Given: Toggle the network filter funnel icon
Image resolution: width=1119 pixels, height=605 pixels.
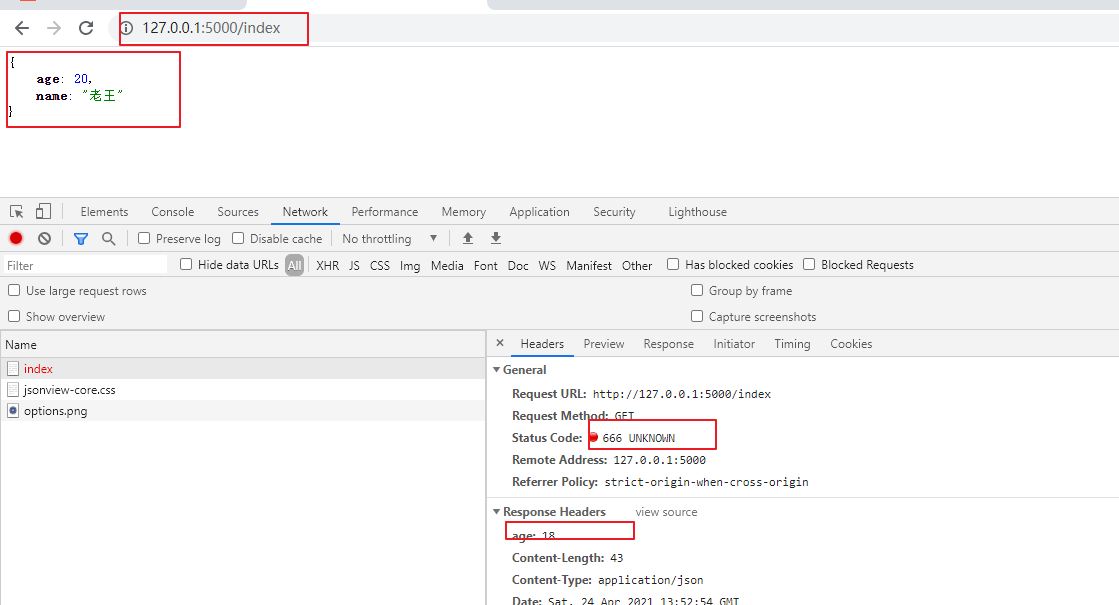Looking at the screenshot, I should tap(81, 239).
